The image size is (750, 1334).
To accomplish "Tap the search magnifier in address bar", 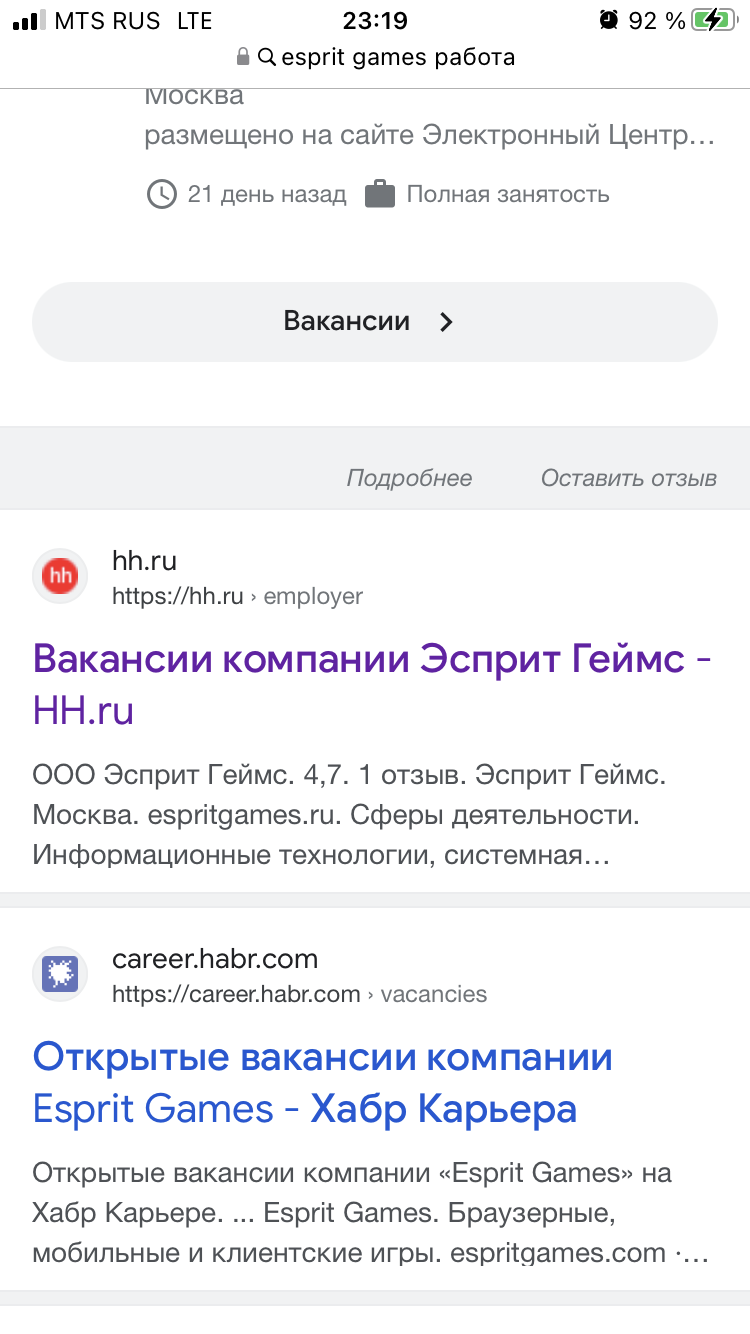I will (x=267, y=58).
